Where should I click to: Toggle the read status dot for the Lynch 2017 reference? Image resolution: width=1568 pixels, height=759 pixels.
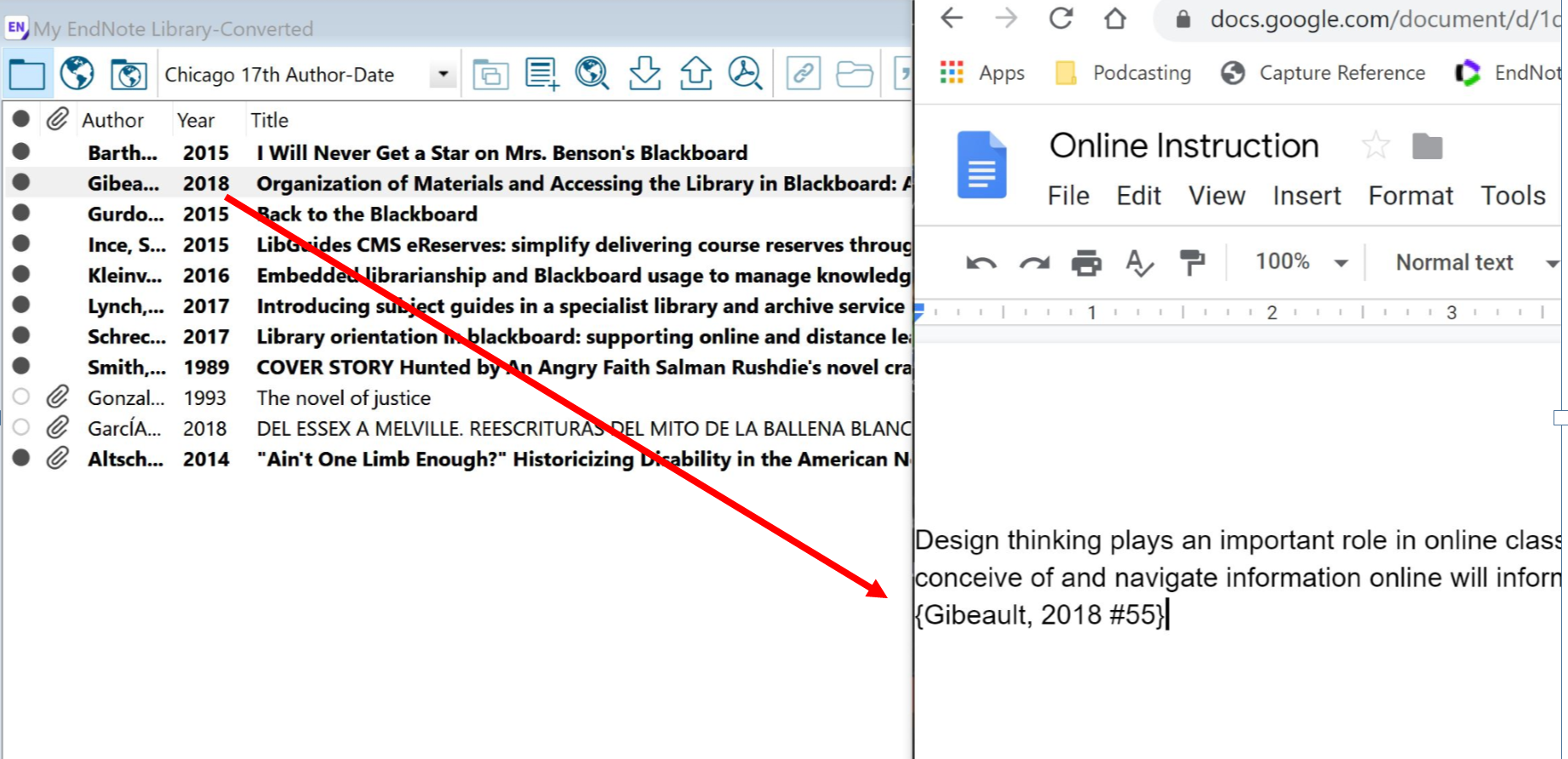[x=21, y=305]
